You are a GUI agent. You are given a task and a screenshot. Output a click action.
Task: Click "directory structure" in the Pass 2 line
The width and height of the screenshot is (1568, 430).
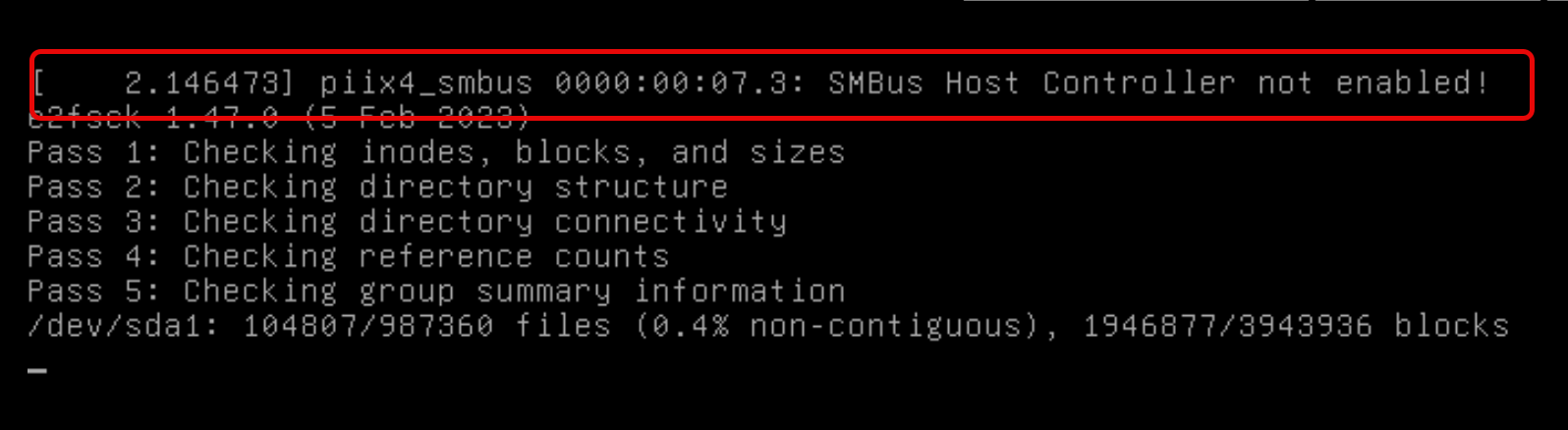tap(543, 188)
